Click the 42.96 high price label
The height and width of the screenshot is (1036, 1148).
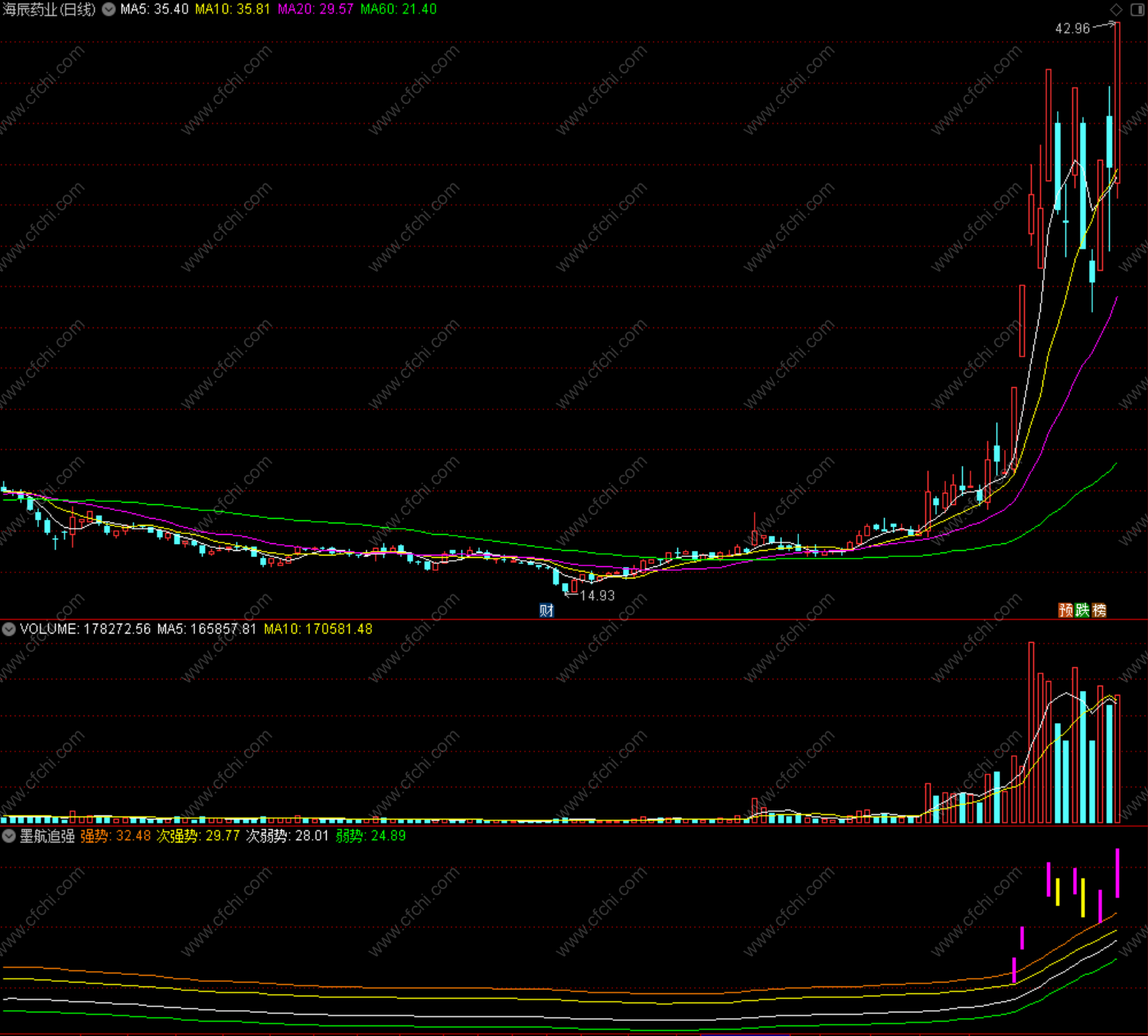click(1072, 28)
